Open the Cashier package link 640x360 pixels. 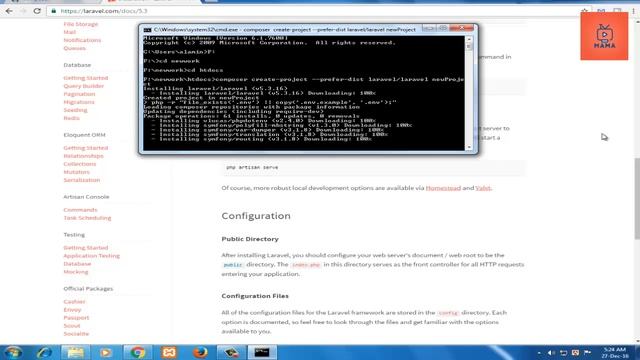74,302
